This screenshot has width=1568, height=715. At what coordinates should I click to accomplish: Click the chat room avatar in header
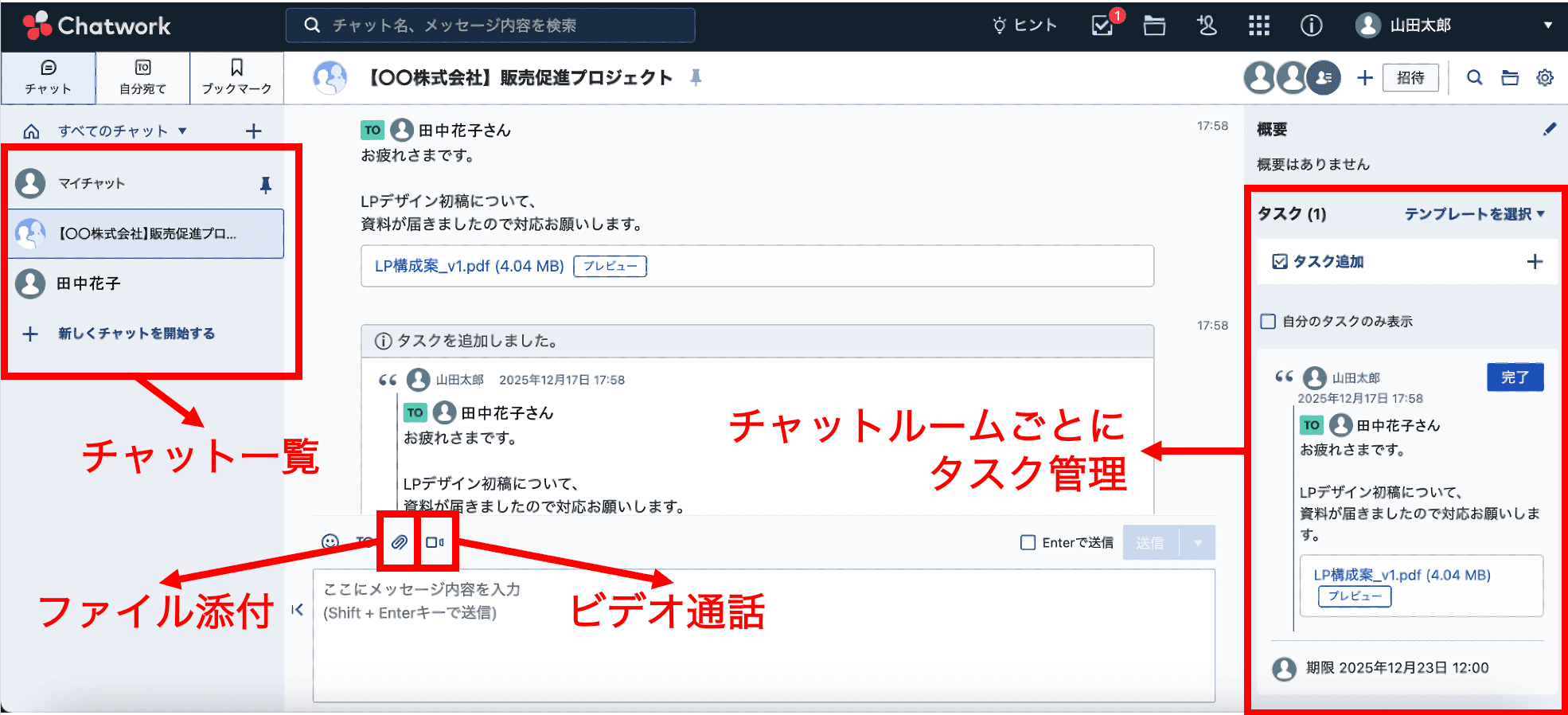click(330, 77)
